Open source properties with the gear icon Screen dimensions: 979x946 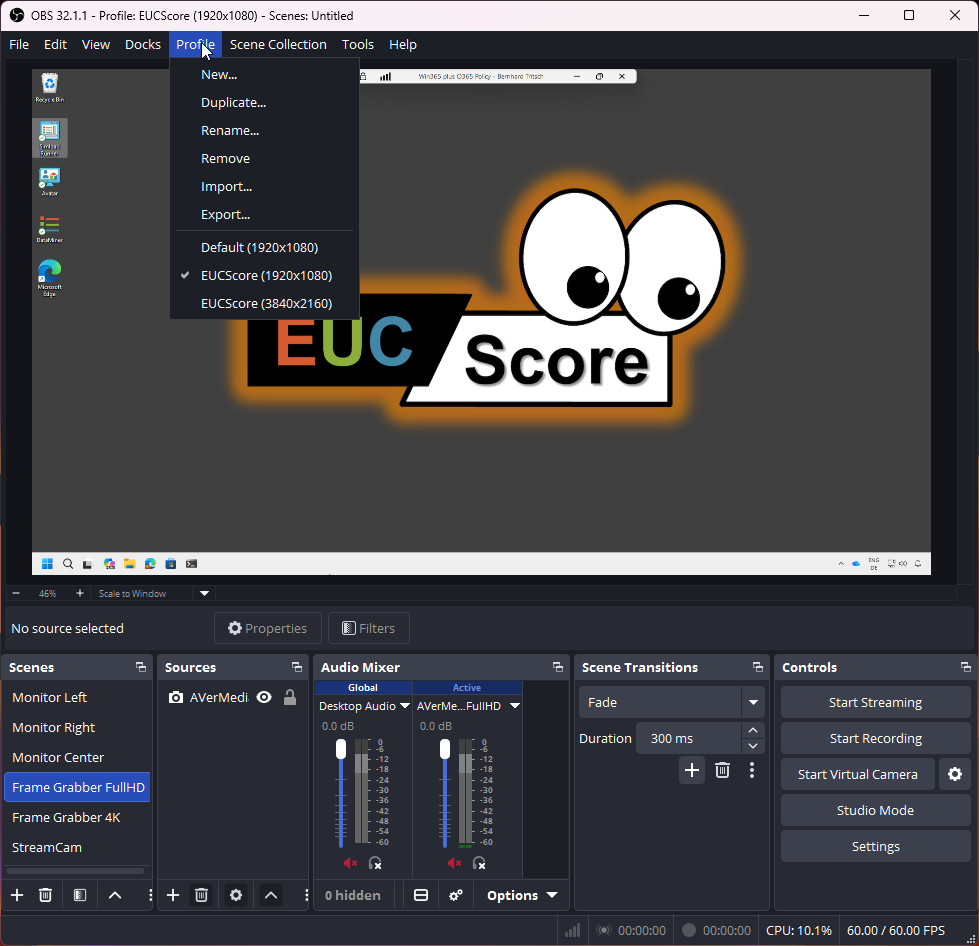coord(235,895)
